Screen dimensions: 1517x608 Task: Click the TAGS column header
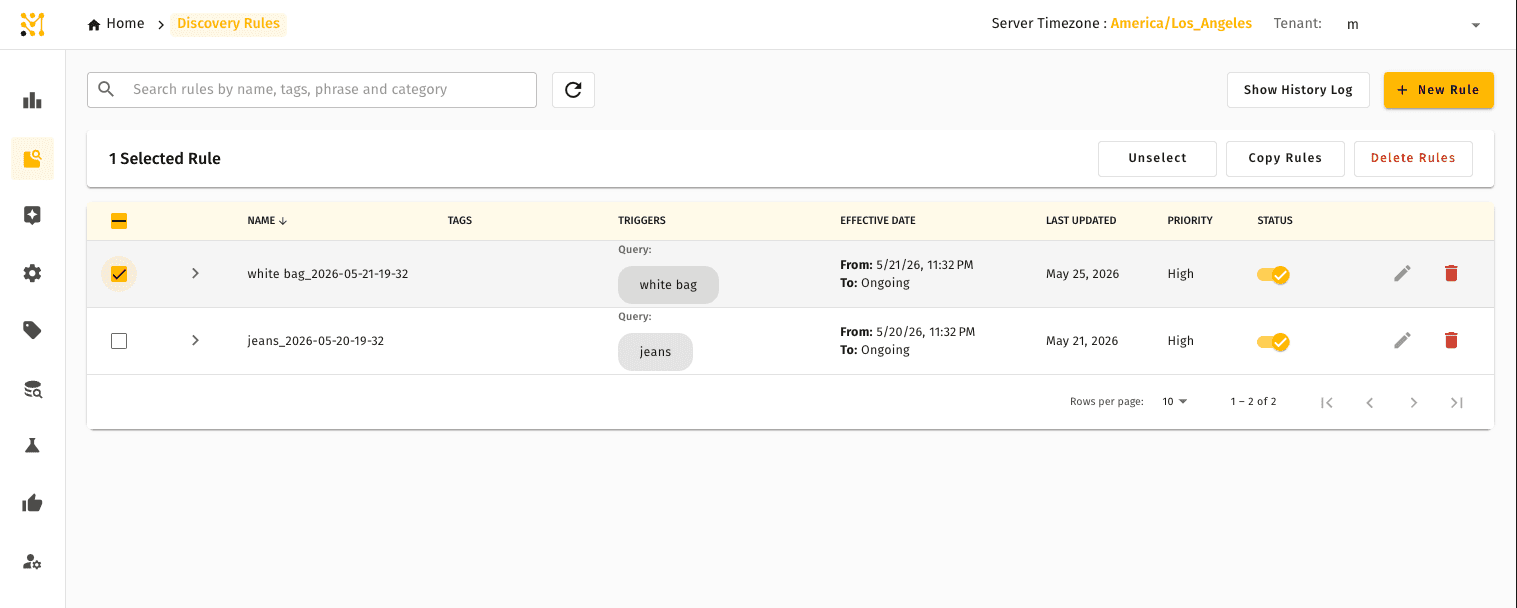pos(460,221)
